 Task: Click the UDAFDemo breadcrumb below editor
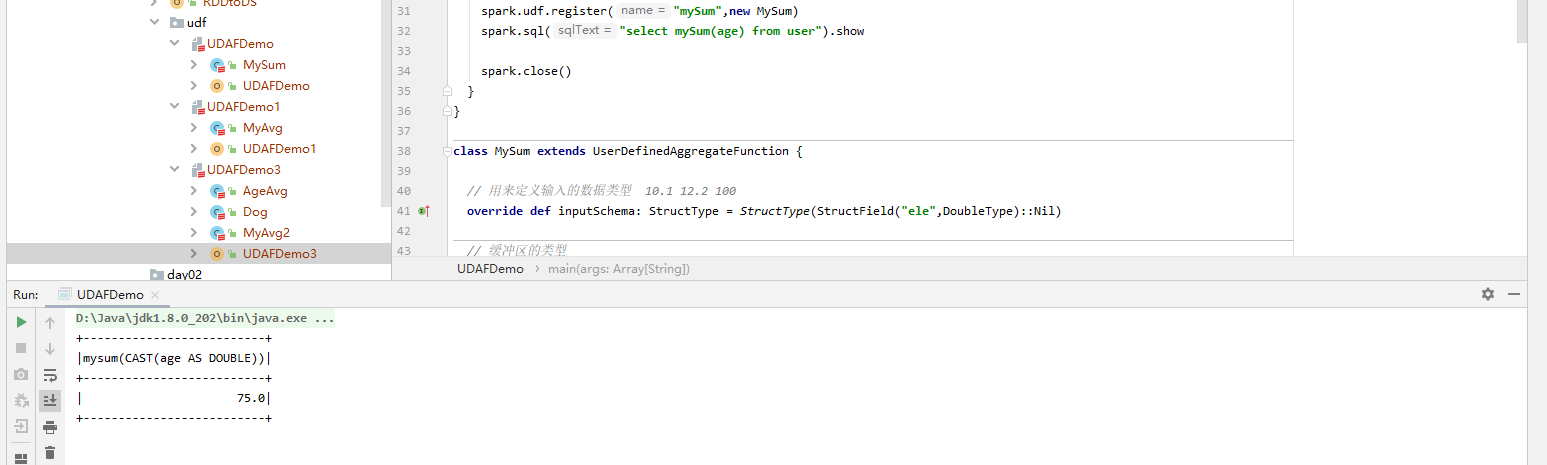[490, 269]
